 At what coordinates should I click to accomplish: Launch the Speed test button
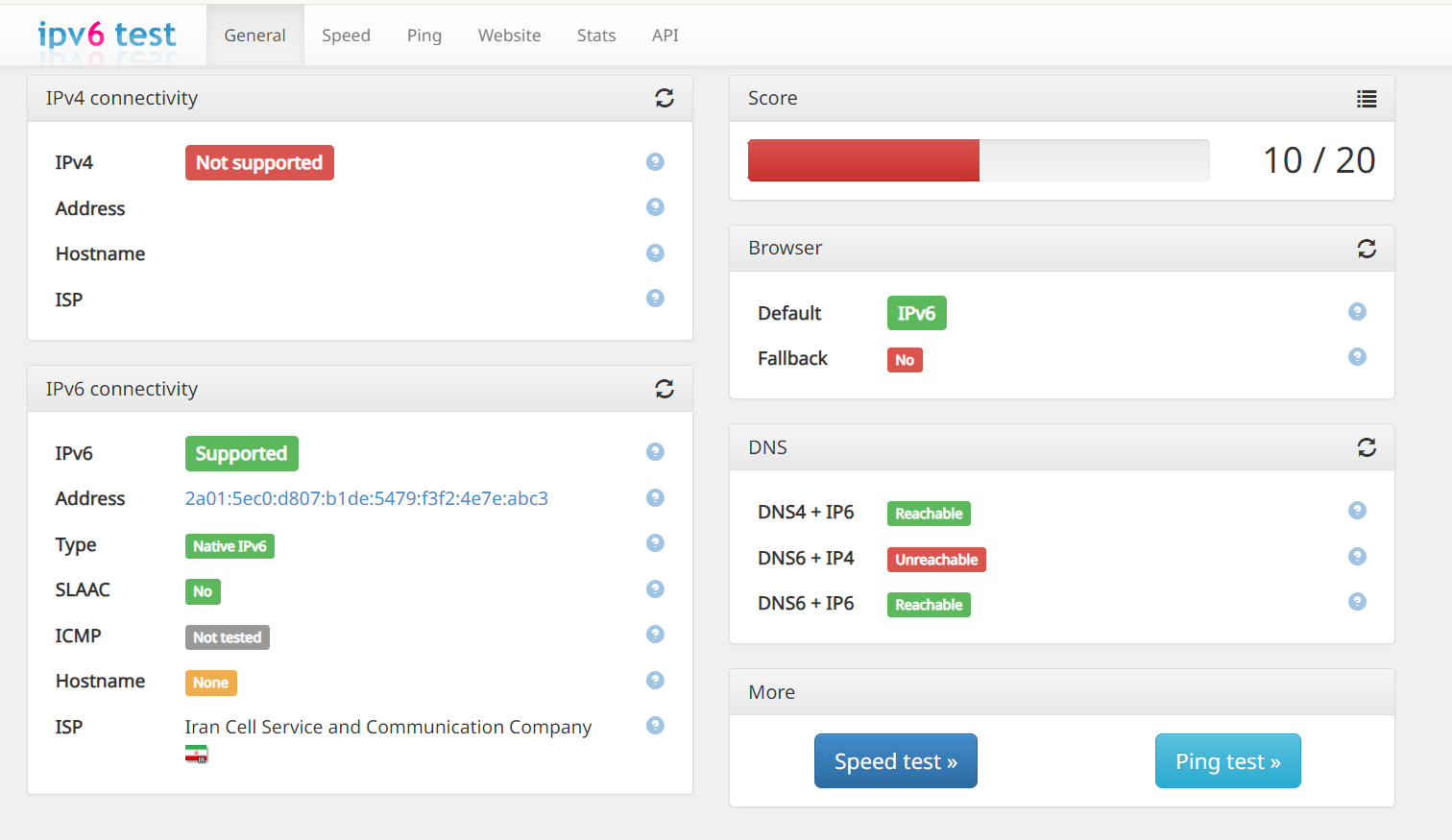pos(895,761)
